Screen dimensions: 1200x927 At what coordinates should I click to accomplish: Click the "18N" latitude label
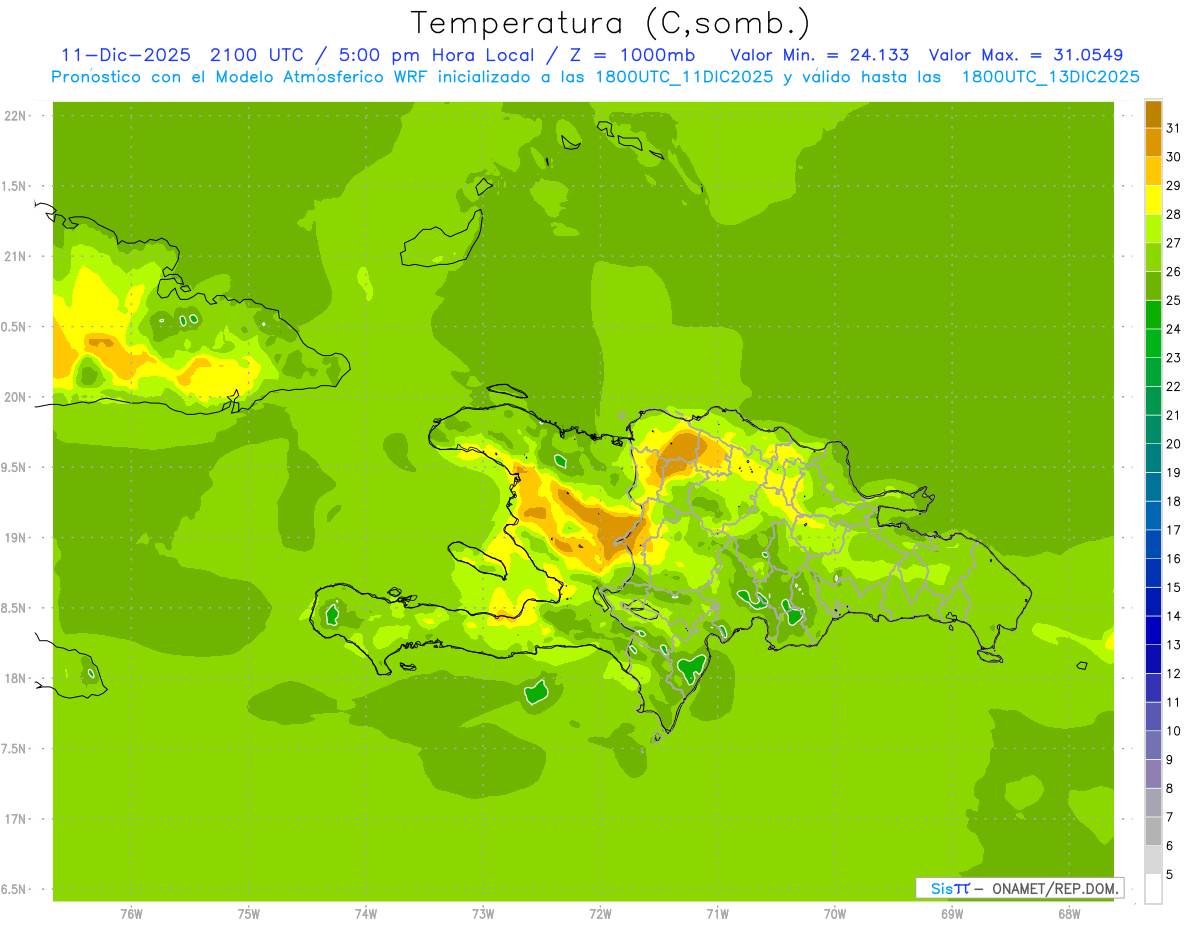(x=14, y=678)
